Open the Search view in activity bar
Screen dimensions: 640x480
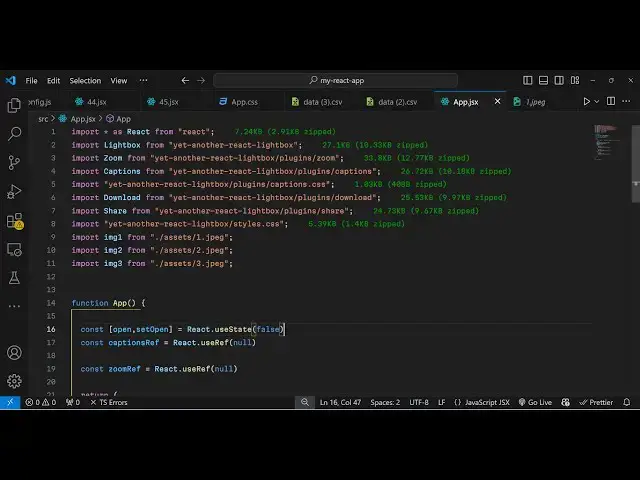[x=14, y=134]
